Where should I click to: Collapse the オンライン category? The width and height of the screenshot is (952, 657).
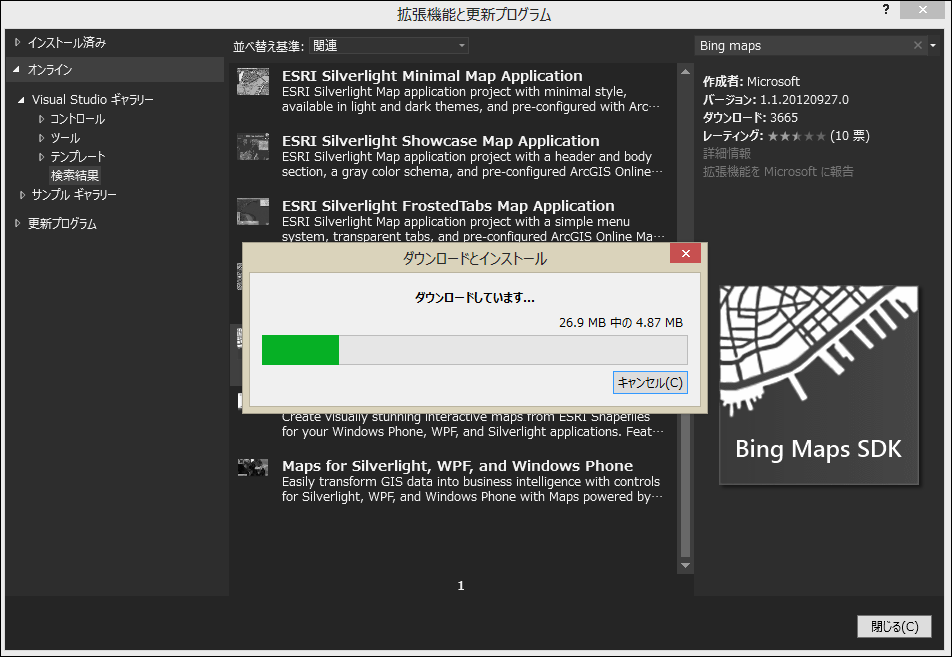tap(16, 69)
